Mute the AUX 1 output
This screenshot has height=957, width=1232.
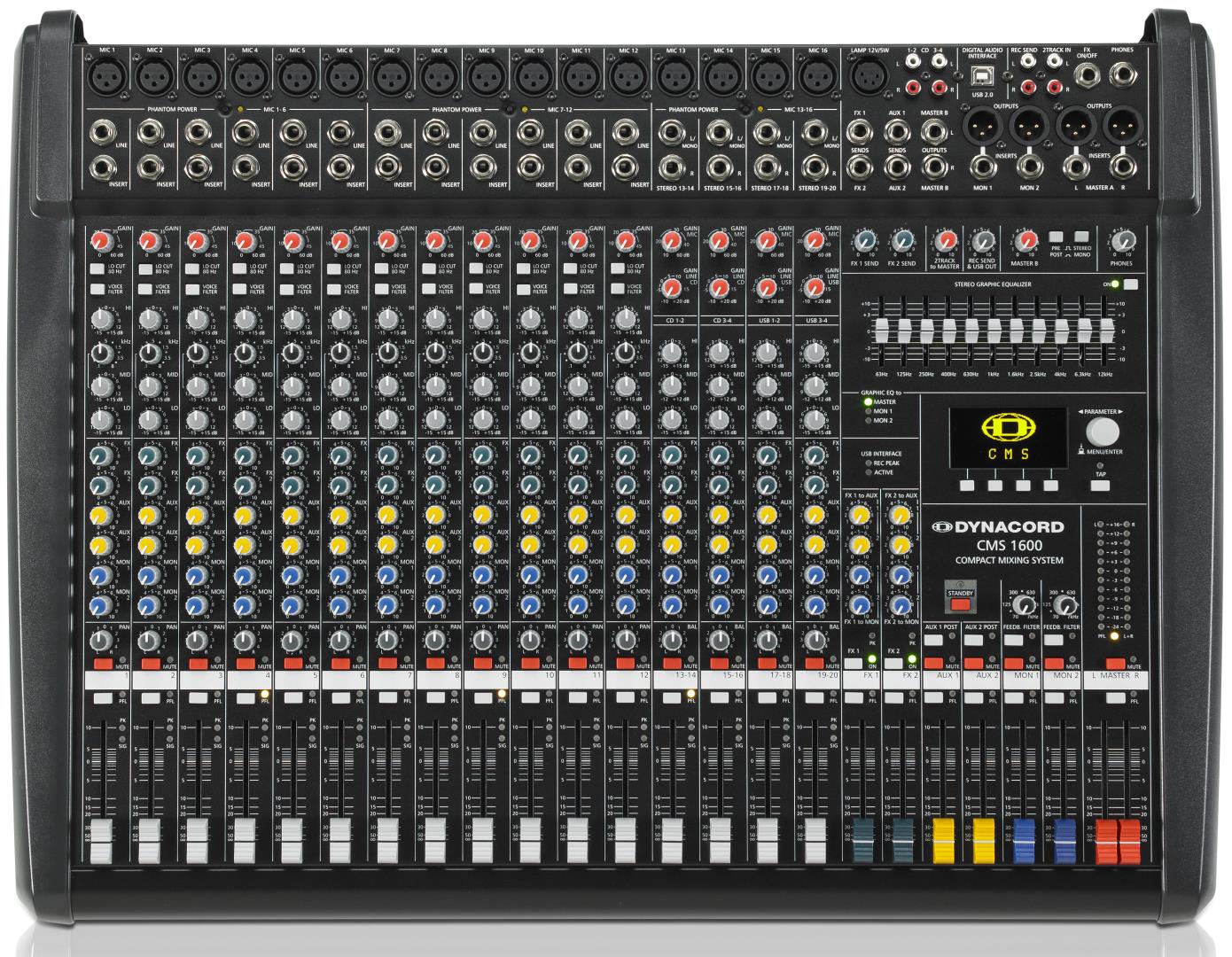pos(932,663)
